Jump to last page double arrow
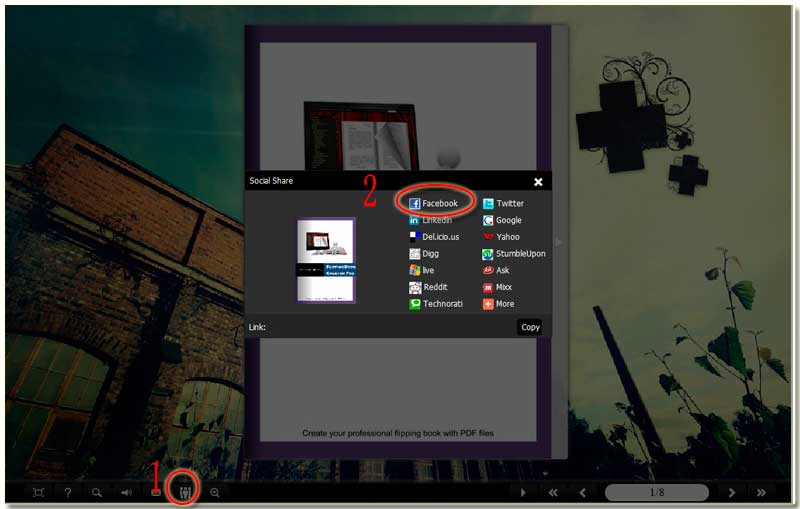 tap(761, 492)
